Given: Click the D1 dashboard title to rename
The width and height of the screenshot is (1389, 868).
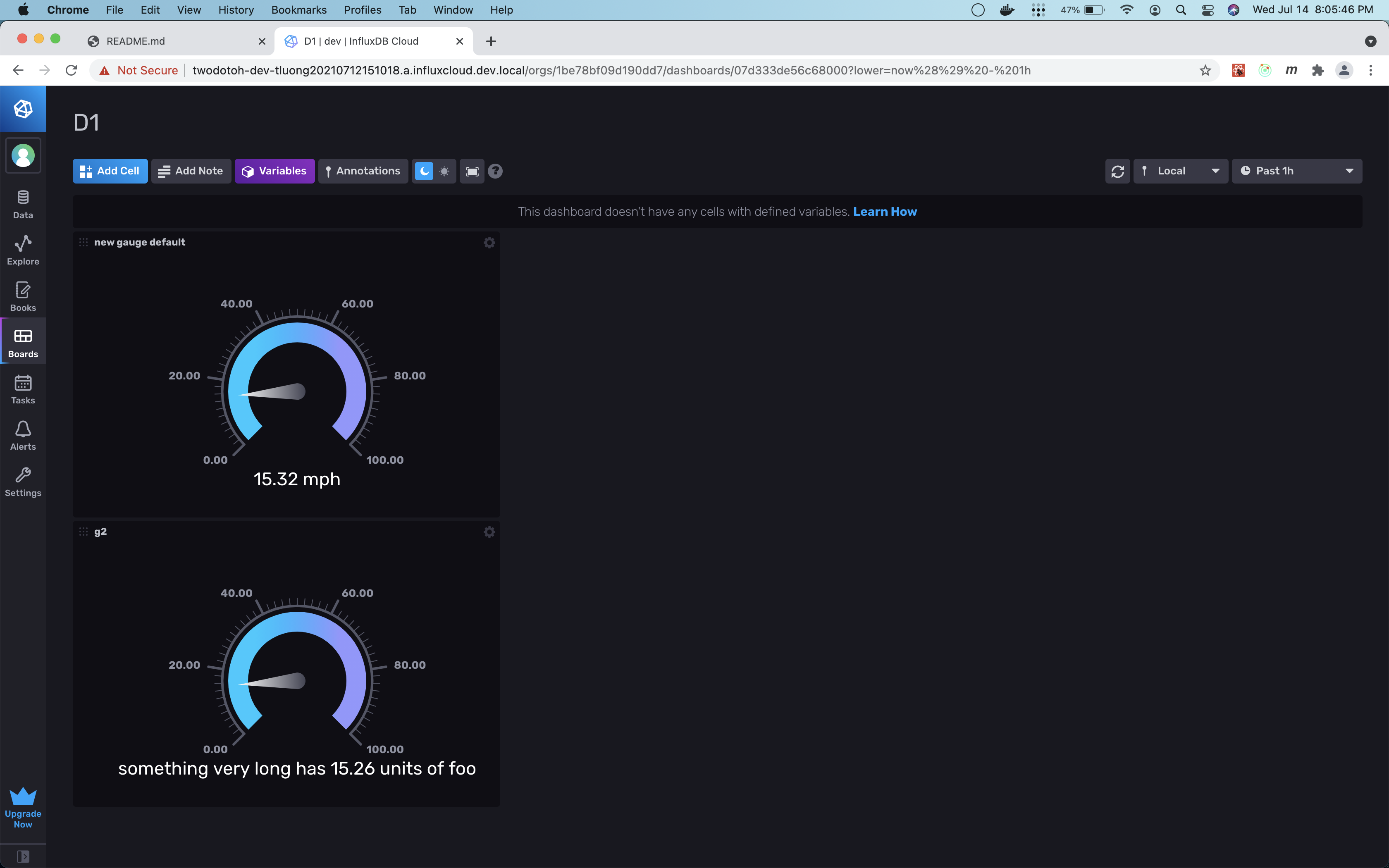Looking at the screenshot, I should tap(87, 123).
